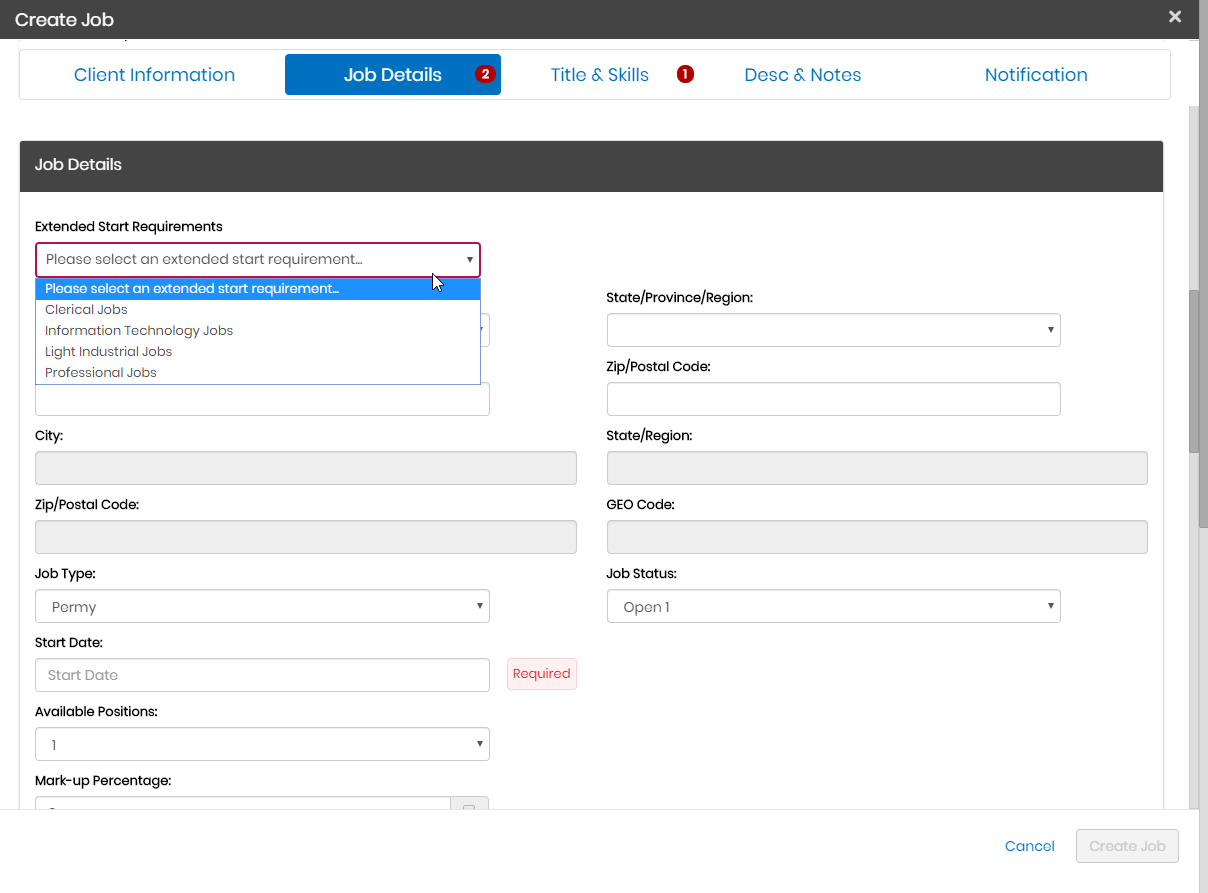
Task: Select the Job Details tab
Action: 392,75
